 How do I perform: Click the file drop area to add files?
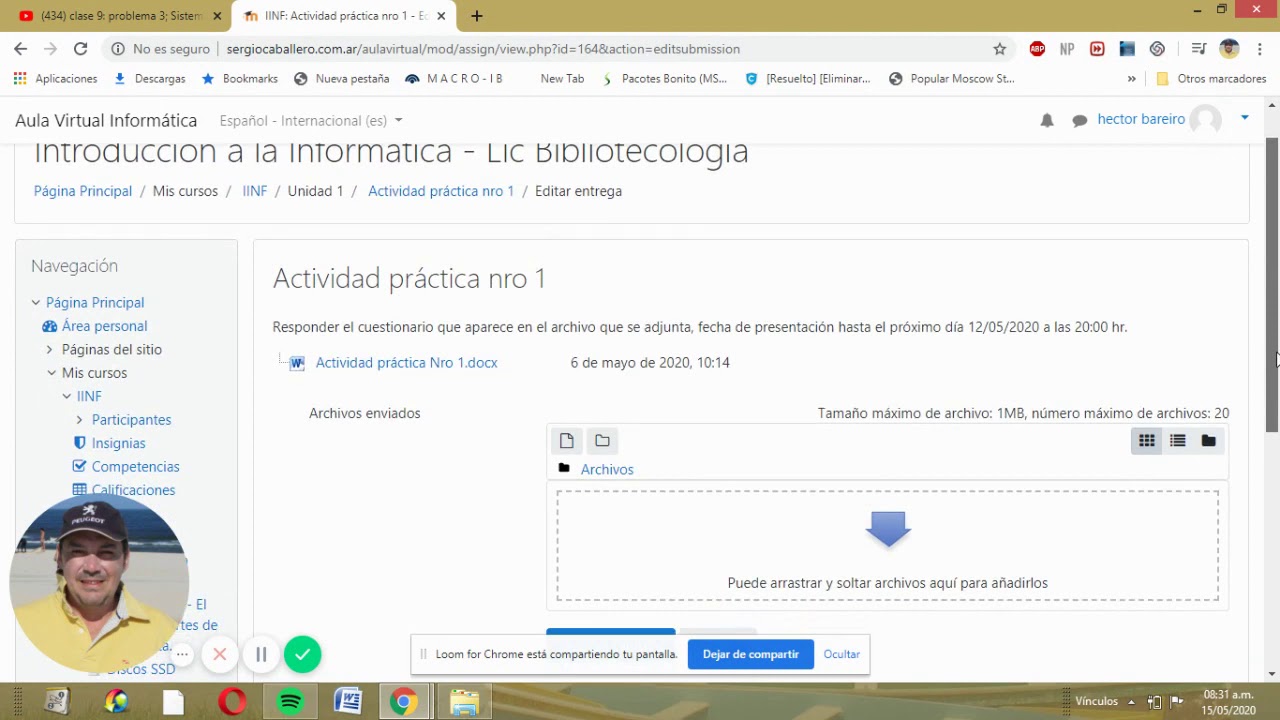[x=888, y=545]
